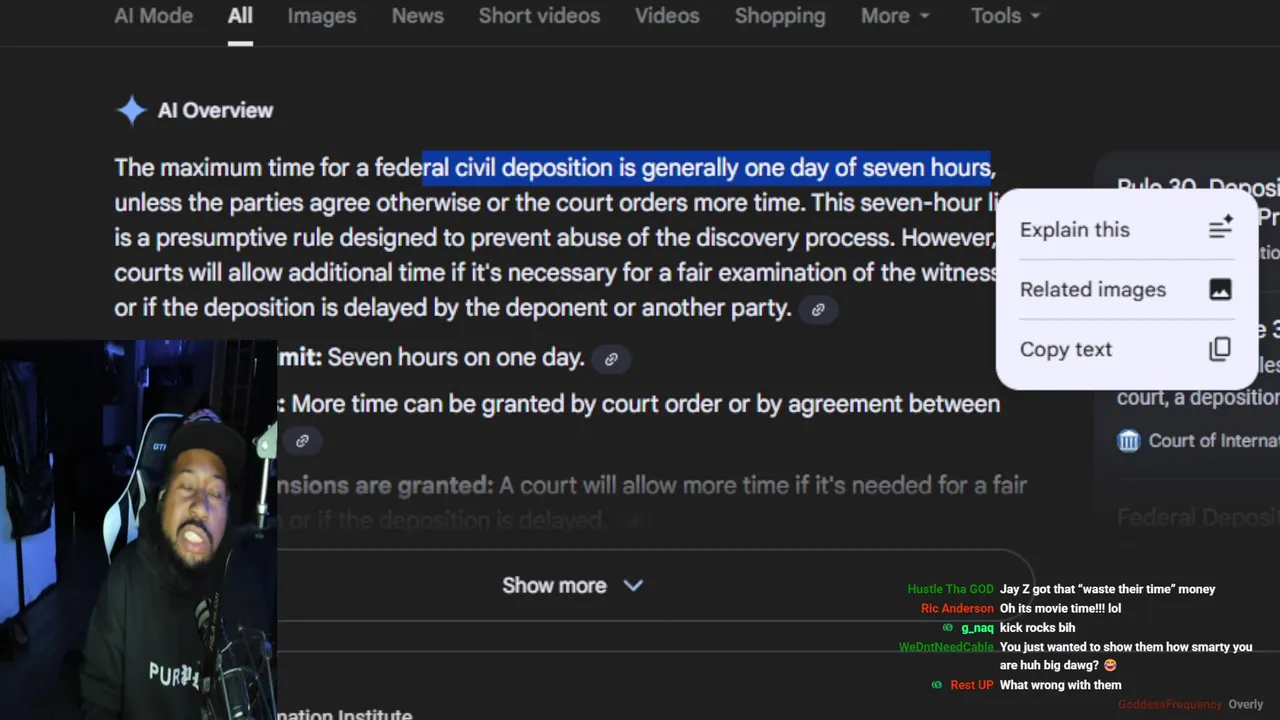Click chat message 'Oh its movie time!!! lol'

click(1061, 608)
